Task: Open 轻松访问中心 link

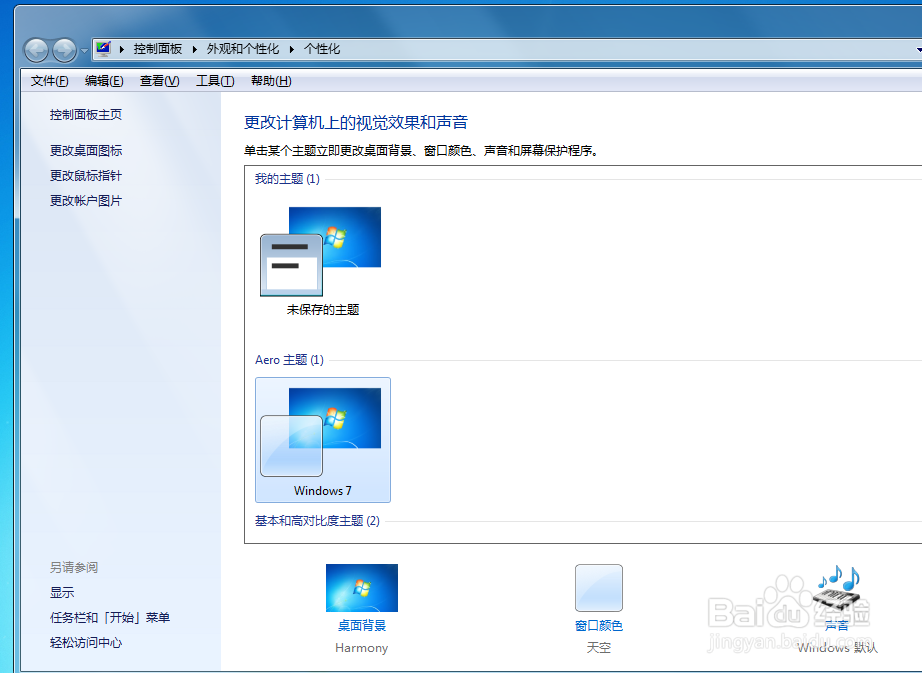Action: [86, 642]
